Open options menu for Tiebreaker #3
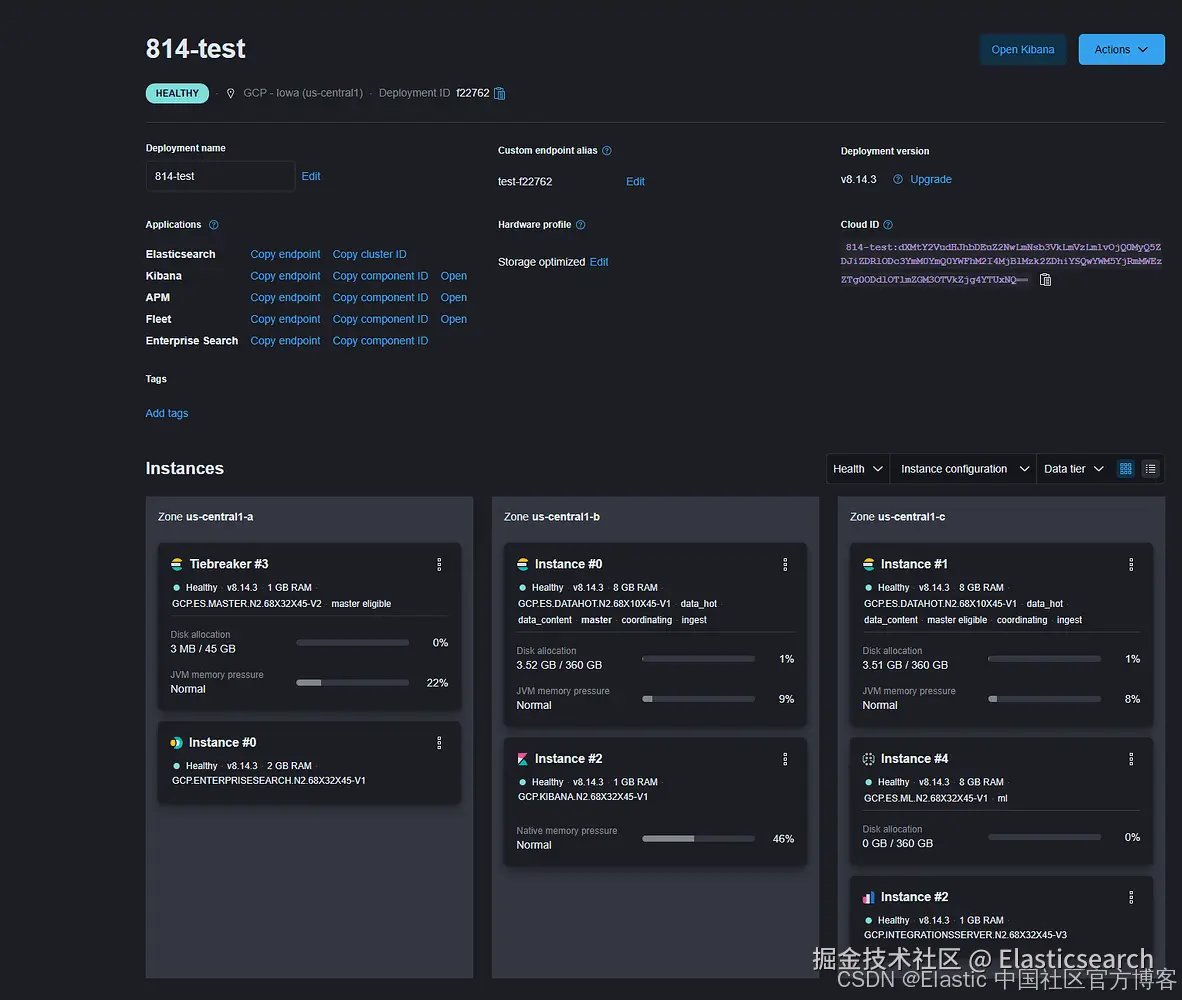 (439, 564)
